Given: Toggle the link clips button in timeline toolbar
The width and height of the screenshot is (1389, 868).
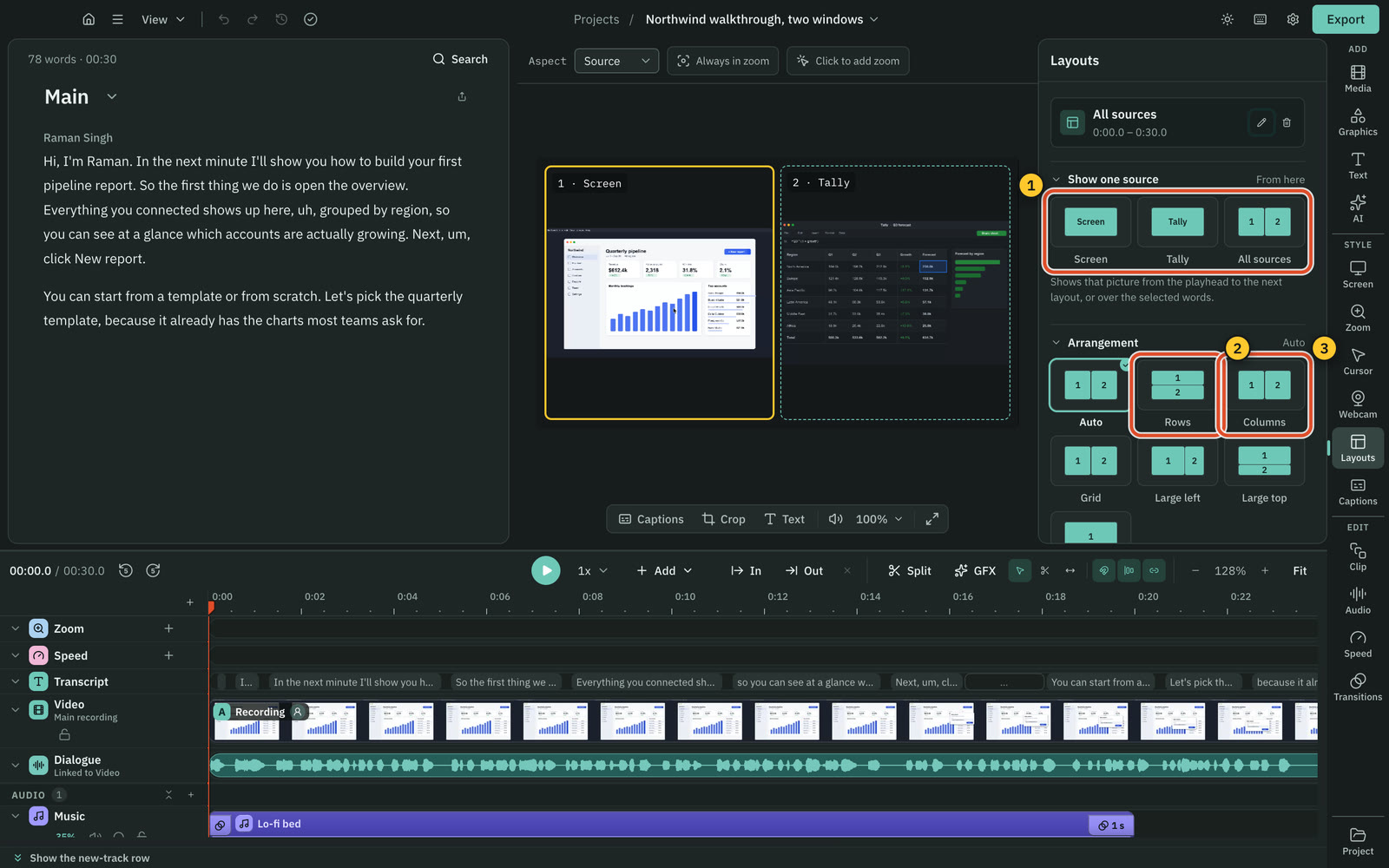Looking at the screenshot, I should tap(1154, 570).
